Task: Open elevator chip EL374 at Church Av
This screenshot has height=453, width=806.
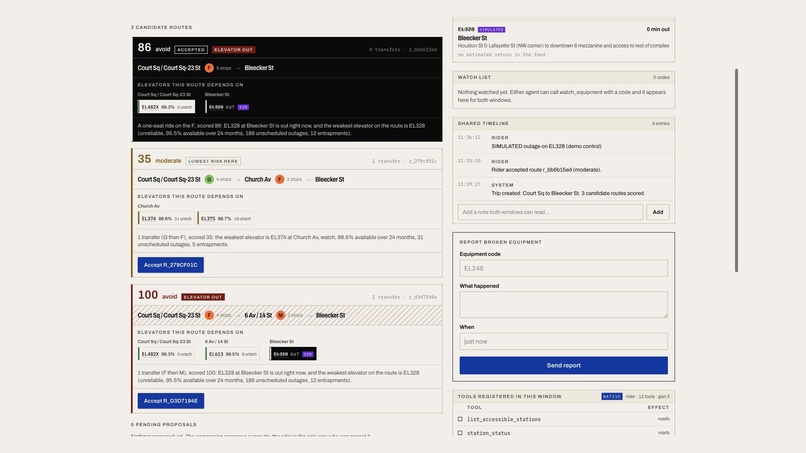Action: pyautogui.click(x=167, y=219)
